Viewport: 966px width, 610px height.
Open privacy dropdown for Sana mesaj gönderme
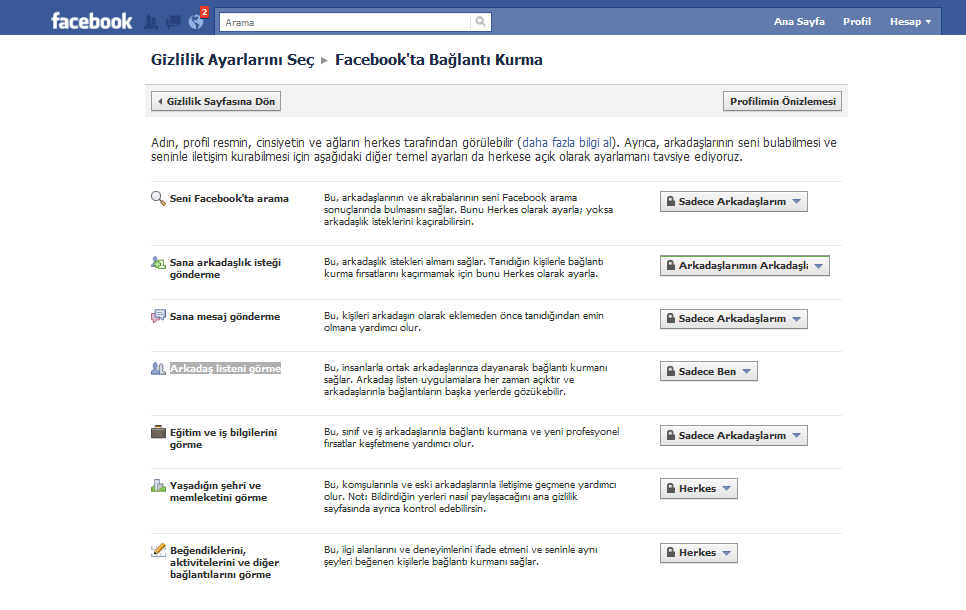[x=734, y=319]
